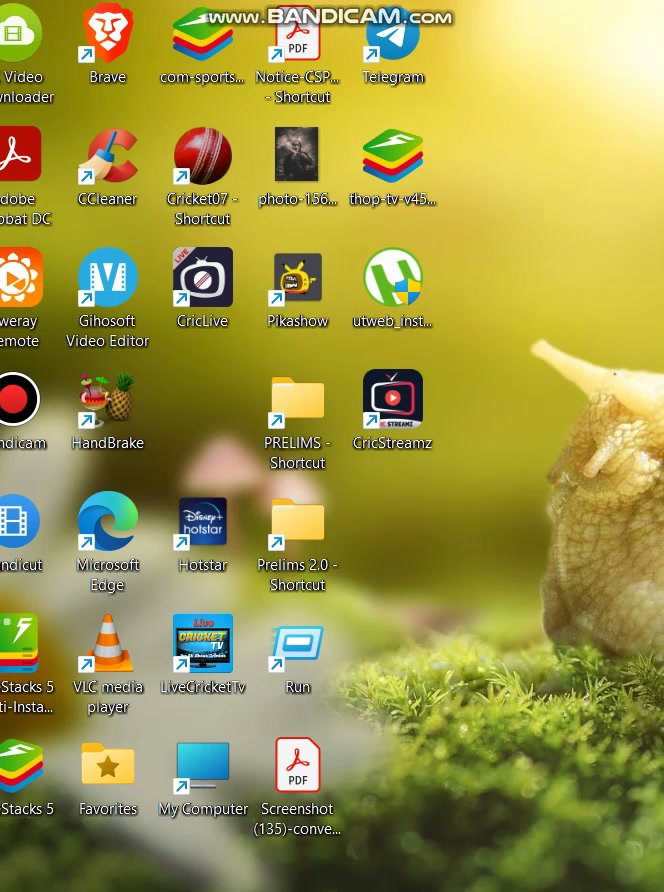Select the com-sports BlueStacks file icon

point(203,33)
